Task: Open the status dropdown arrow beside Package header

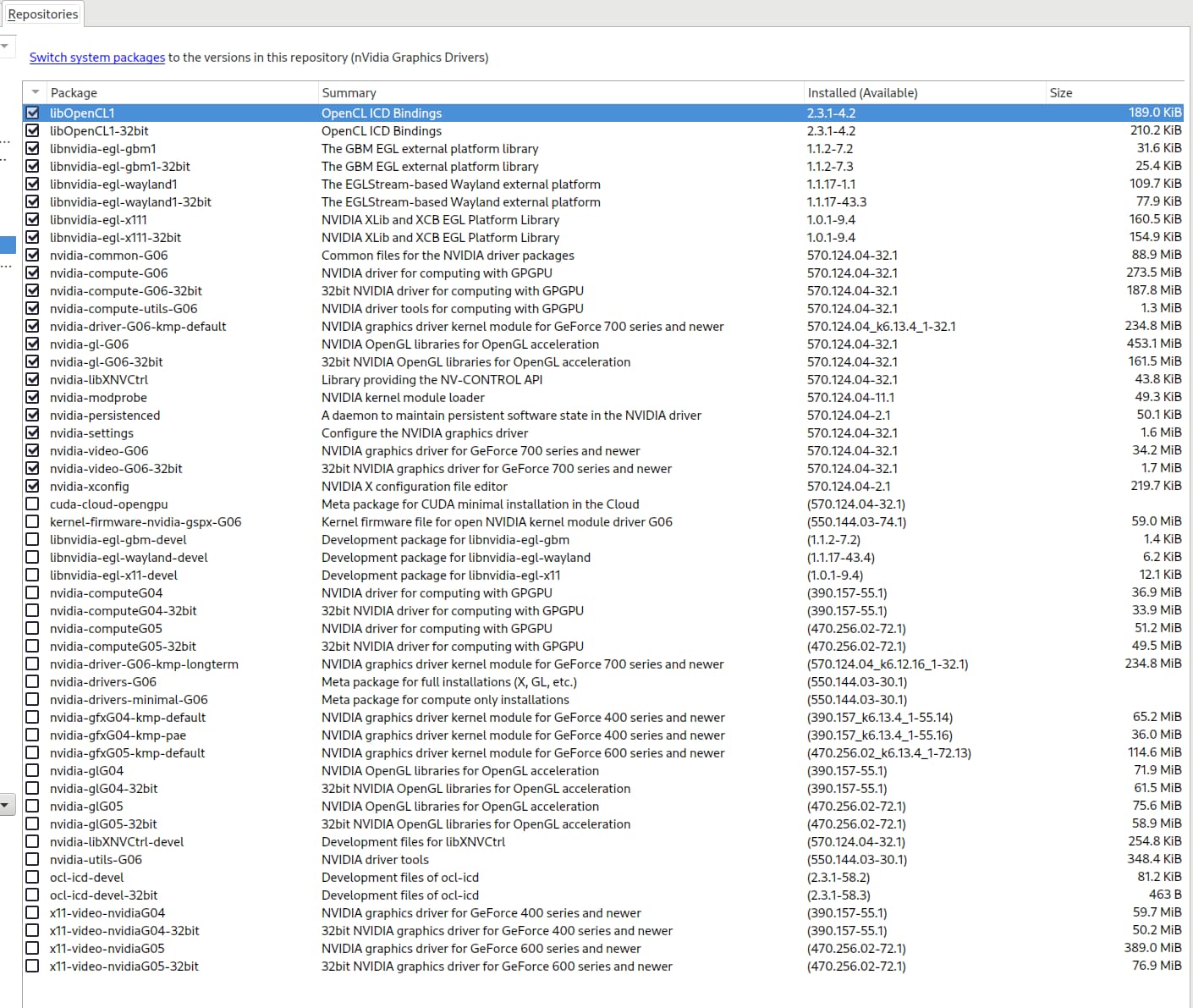Action: [x=35, y=92]
